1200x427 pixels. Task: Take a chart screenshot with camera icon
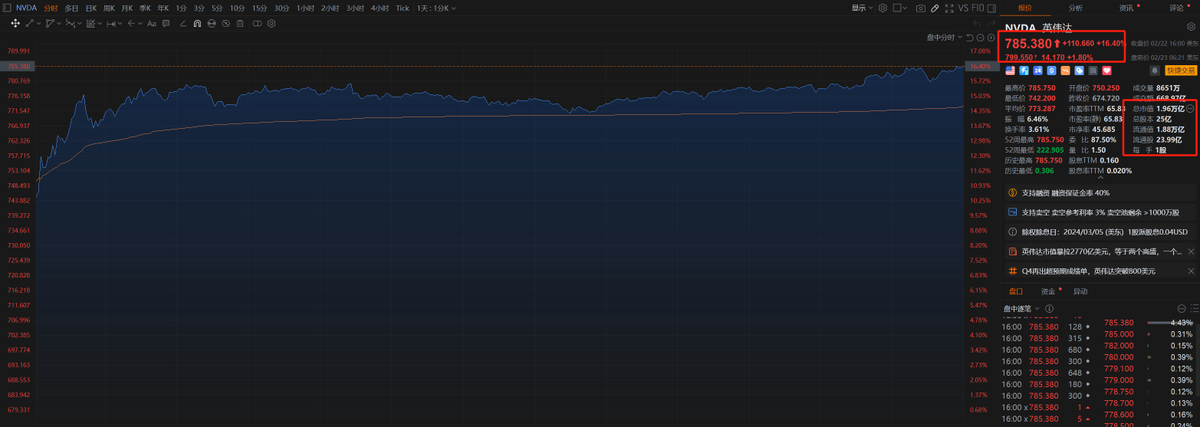[920, 8]
